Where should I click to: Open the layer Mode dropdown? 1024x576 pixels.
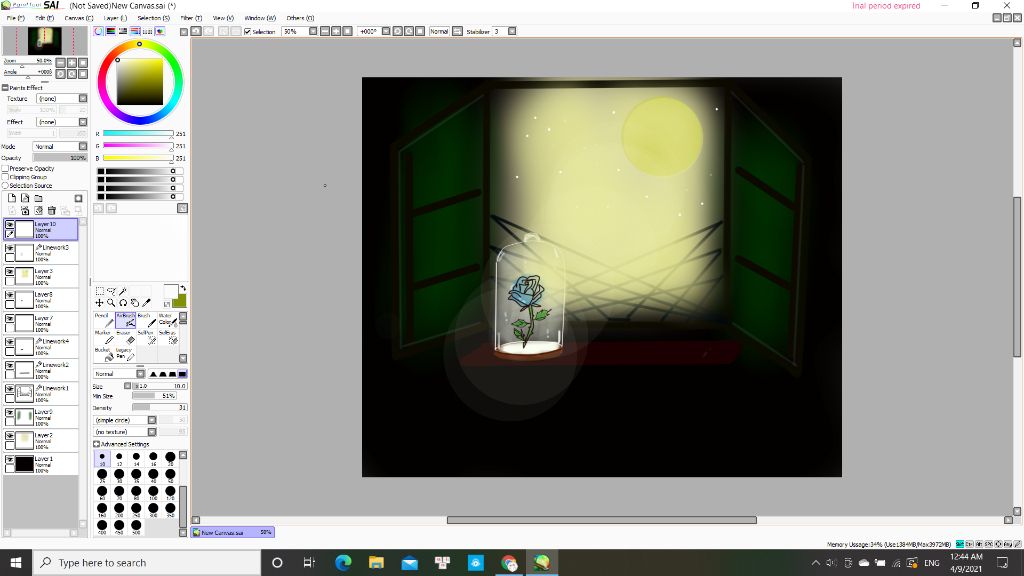click(x=83, y=146)
